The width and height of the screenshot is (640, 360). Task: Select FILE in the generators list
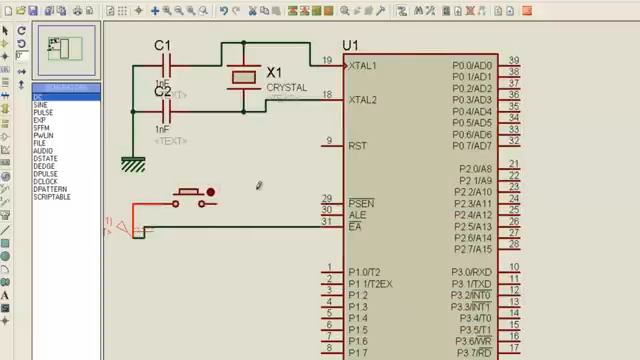[x=39, y=143]
